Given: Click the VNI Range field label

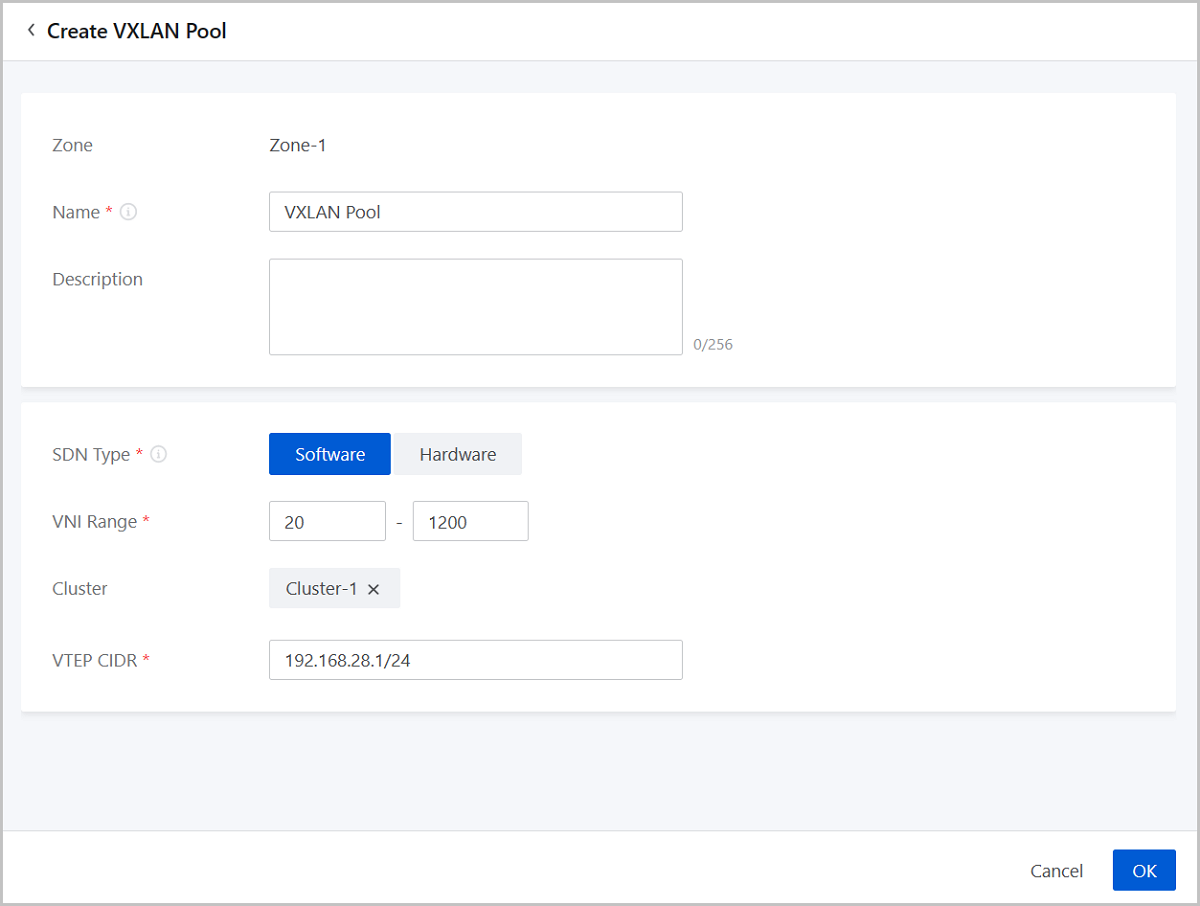Looking at the screenshot, I should pyautogui.click(x=96, y=522).
